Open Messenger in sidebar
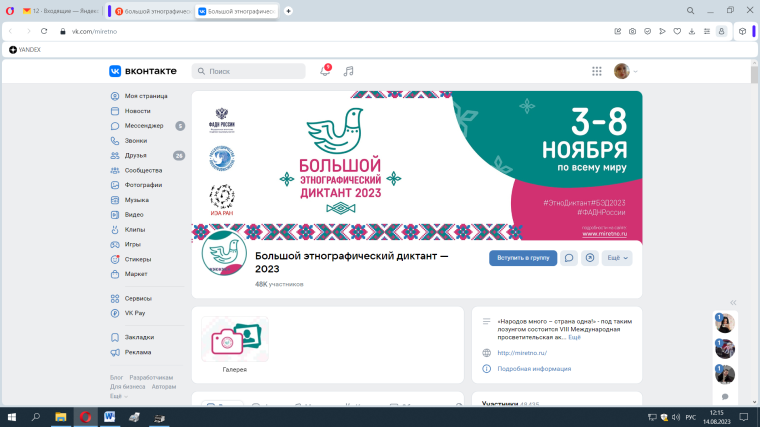This screenshot has width=760, height=427. coord(146,126)
